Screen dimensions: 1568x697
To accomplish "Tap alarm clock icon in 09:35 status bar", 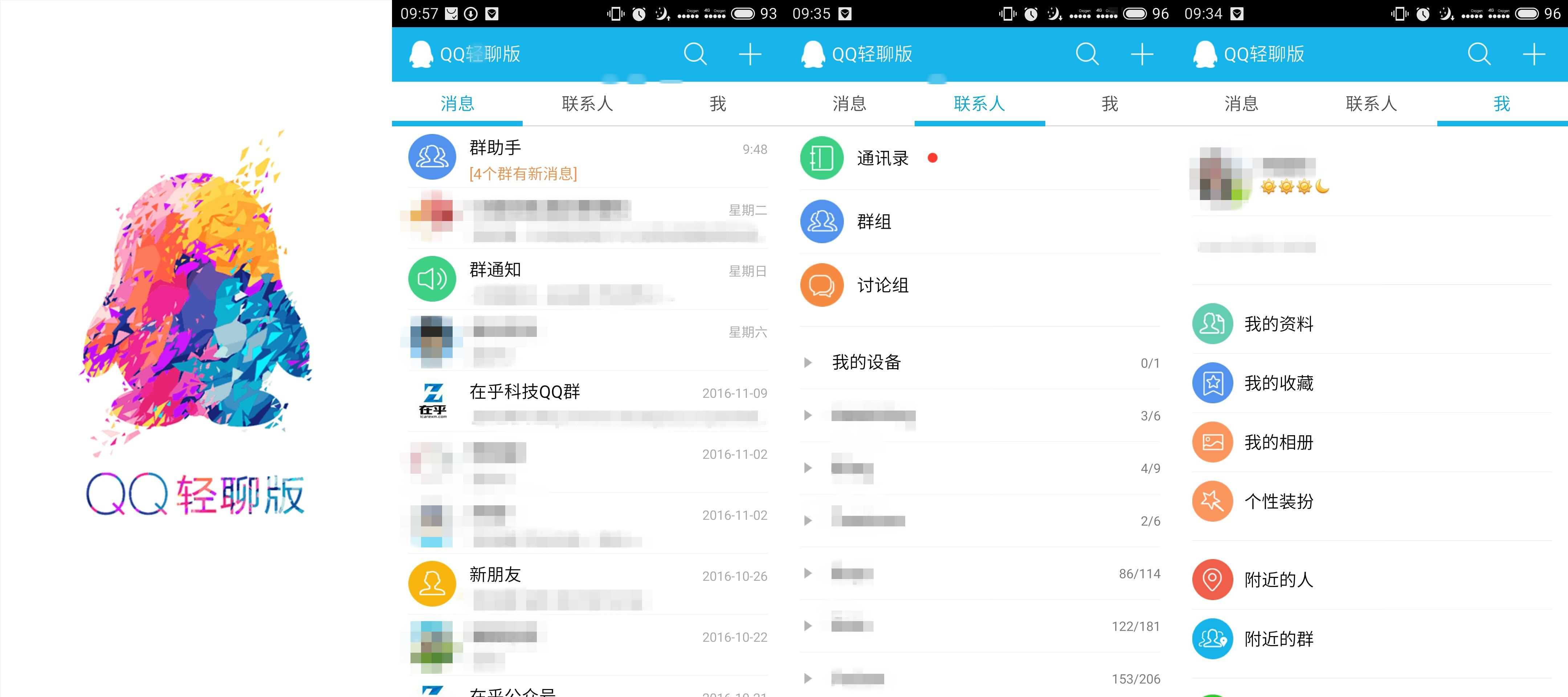I will click(x=1031, y=13).
